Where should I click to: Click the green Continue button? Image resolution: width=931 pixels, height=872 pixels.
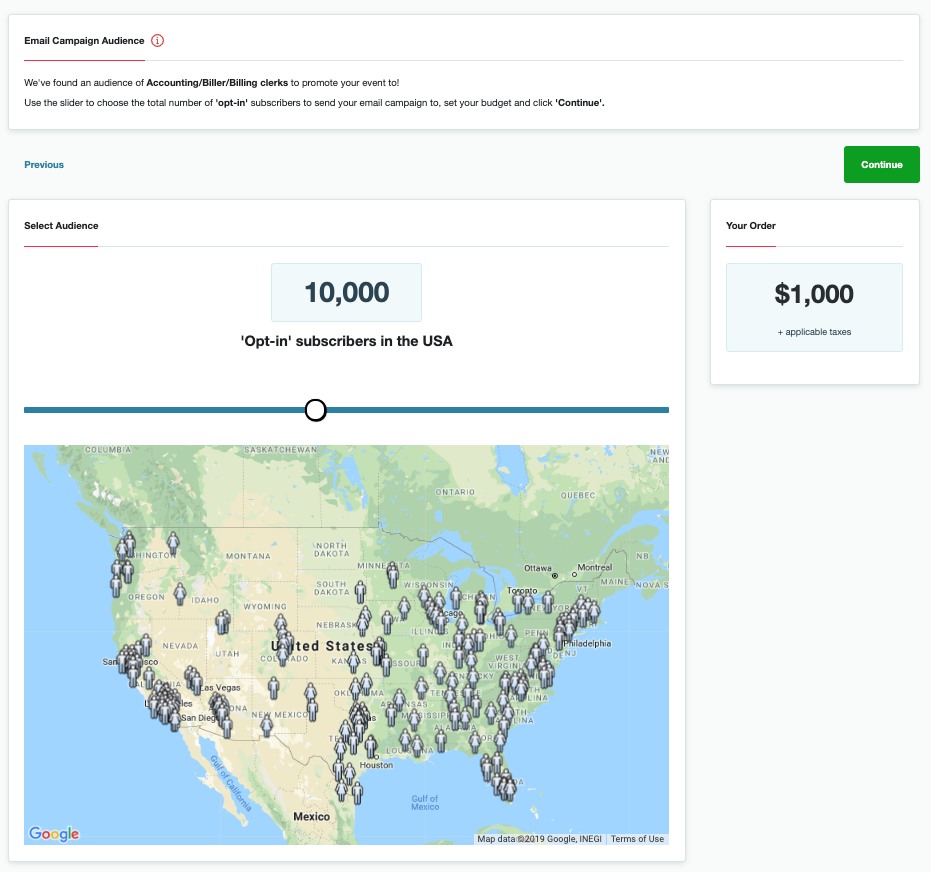pos(881,164)
